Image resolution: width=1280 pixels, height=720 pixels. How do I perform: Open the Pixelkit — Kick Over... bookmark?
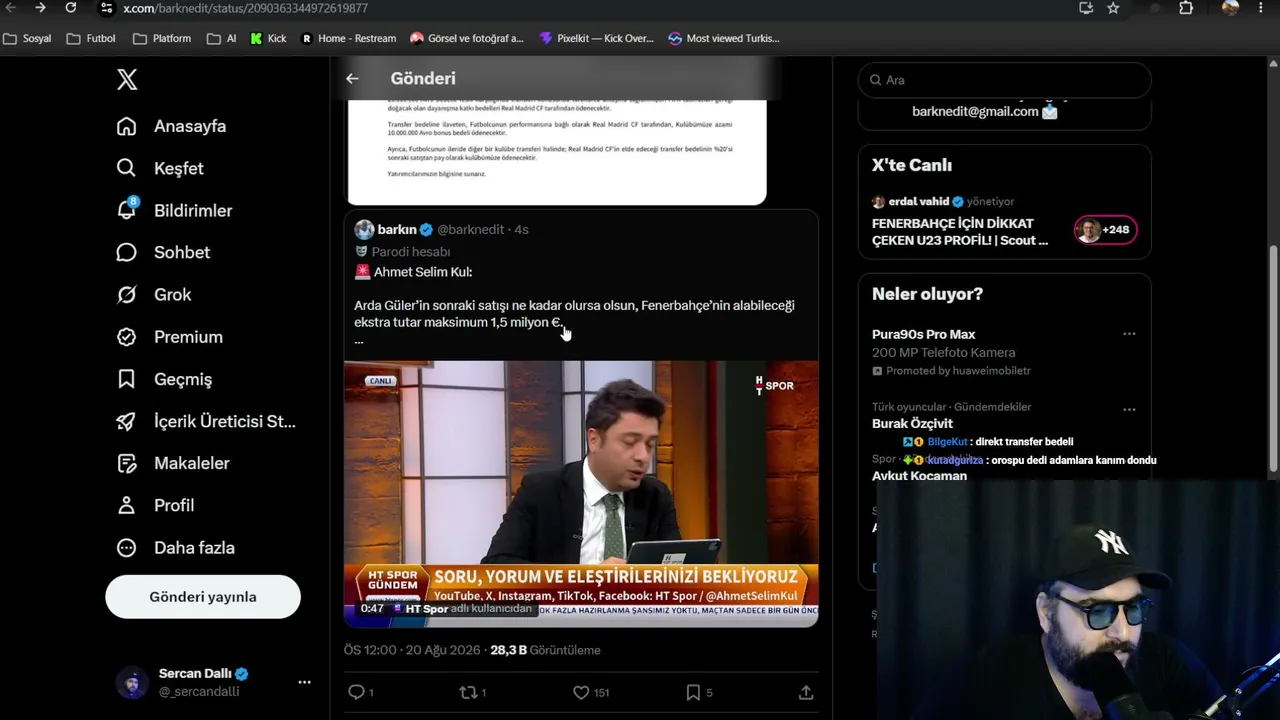click(x=596, y=38)
